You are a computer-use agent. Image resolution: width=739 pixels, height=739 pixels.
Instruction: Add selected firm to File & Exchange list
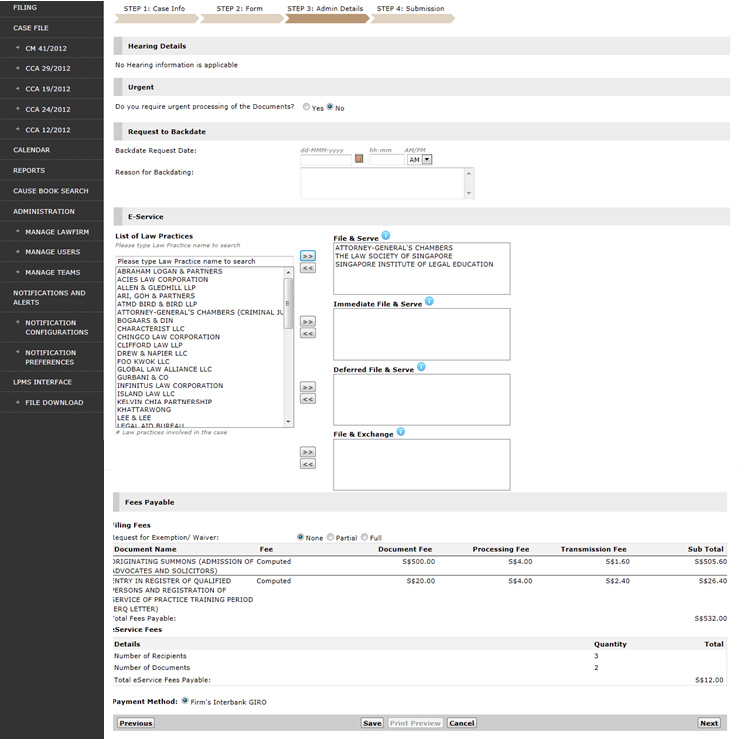coord(308,452)
